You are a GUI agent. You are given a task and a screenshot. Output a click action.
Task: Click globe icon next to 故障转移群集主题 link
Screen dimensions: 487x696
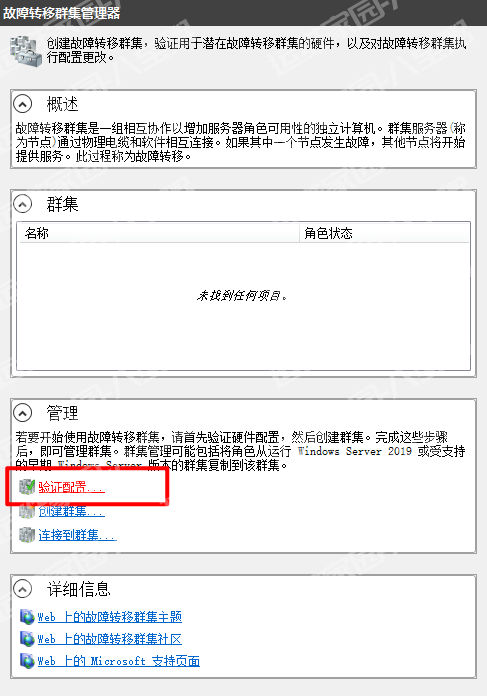(27, 617)
